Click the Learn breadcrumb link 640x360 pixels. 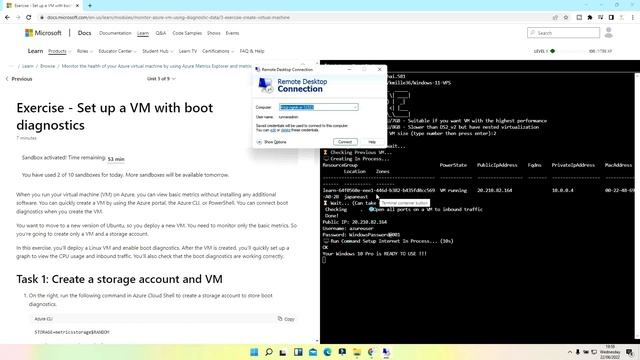tap(27, 66)
